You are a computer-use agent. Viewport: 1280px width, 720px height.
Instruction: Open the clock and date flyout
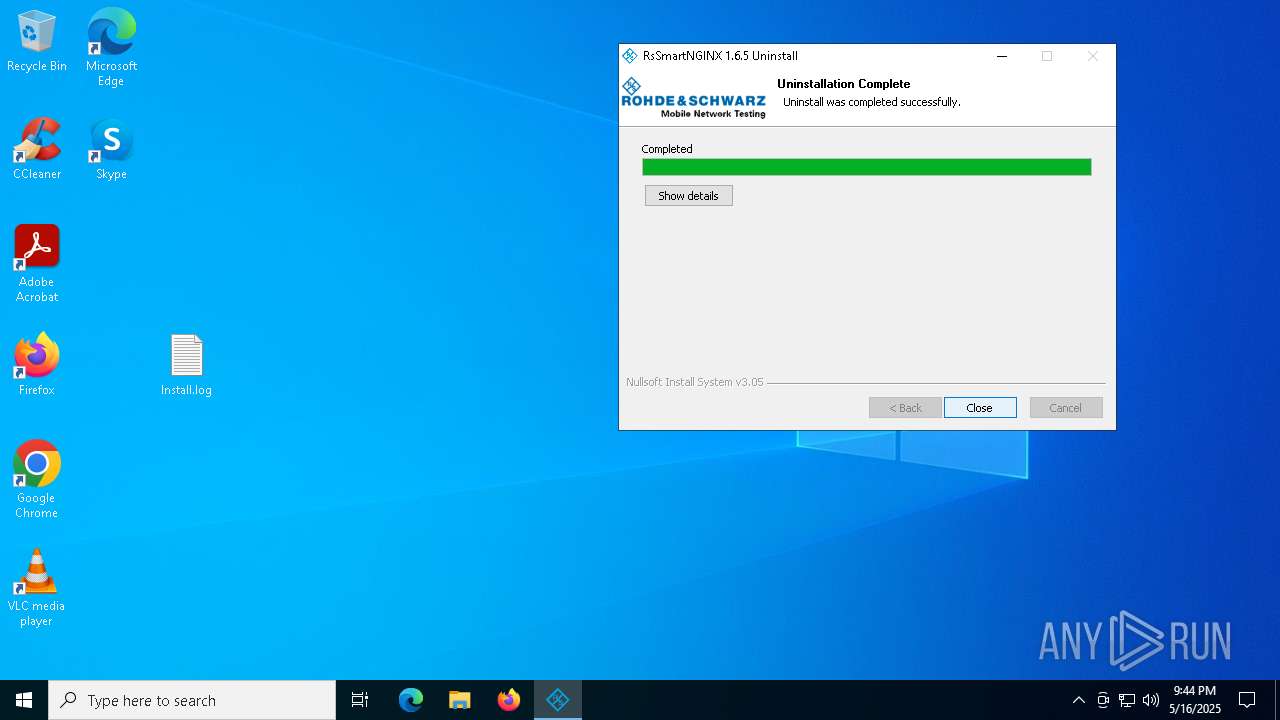click(1195, 700)
